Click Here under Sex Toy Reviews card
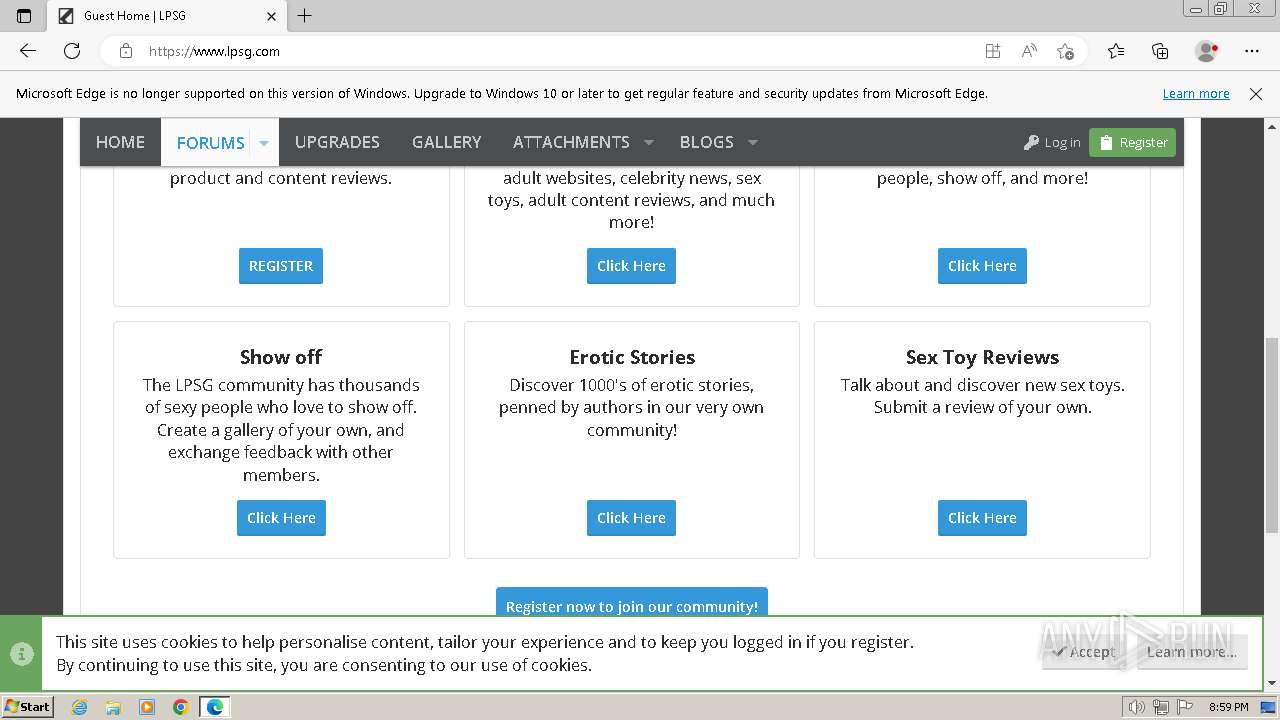Image resolution: width=1280 pixels, height=720 pixels. pyautogui.click(x=982, y=518)
